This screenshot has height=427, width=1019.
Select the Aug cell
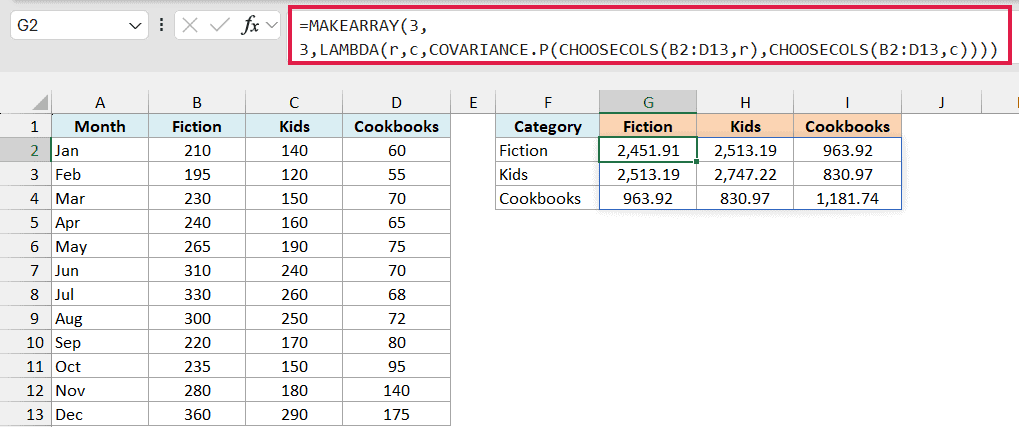100,318
